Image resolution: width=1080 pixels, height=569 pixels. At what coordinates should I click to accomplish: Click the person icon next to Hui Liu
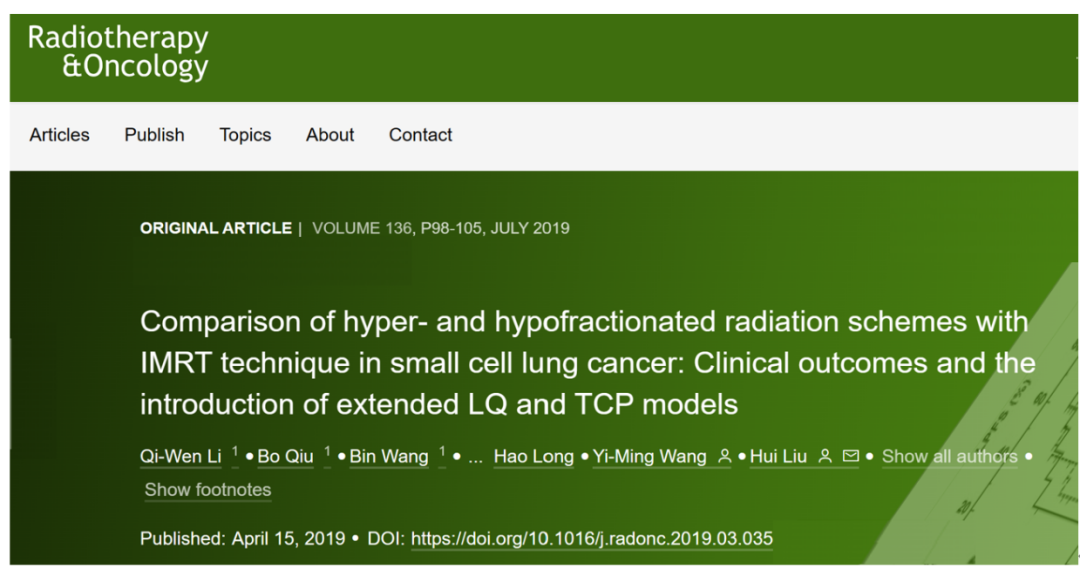pyautogui.click(x=825, y=456)
